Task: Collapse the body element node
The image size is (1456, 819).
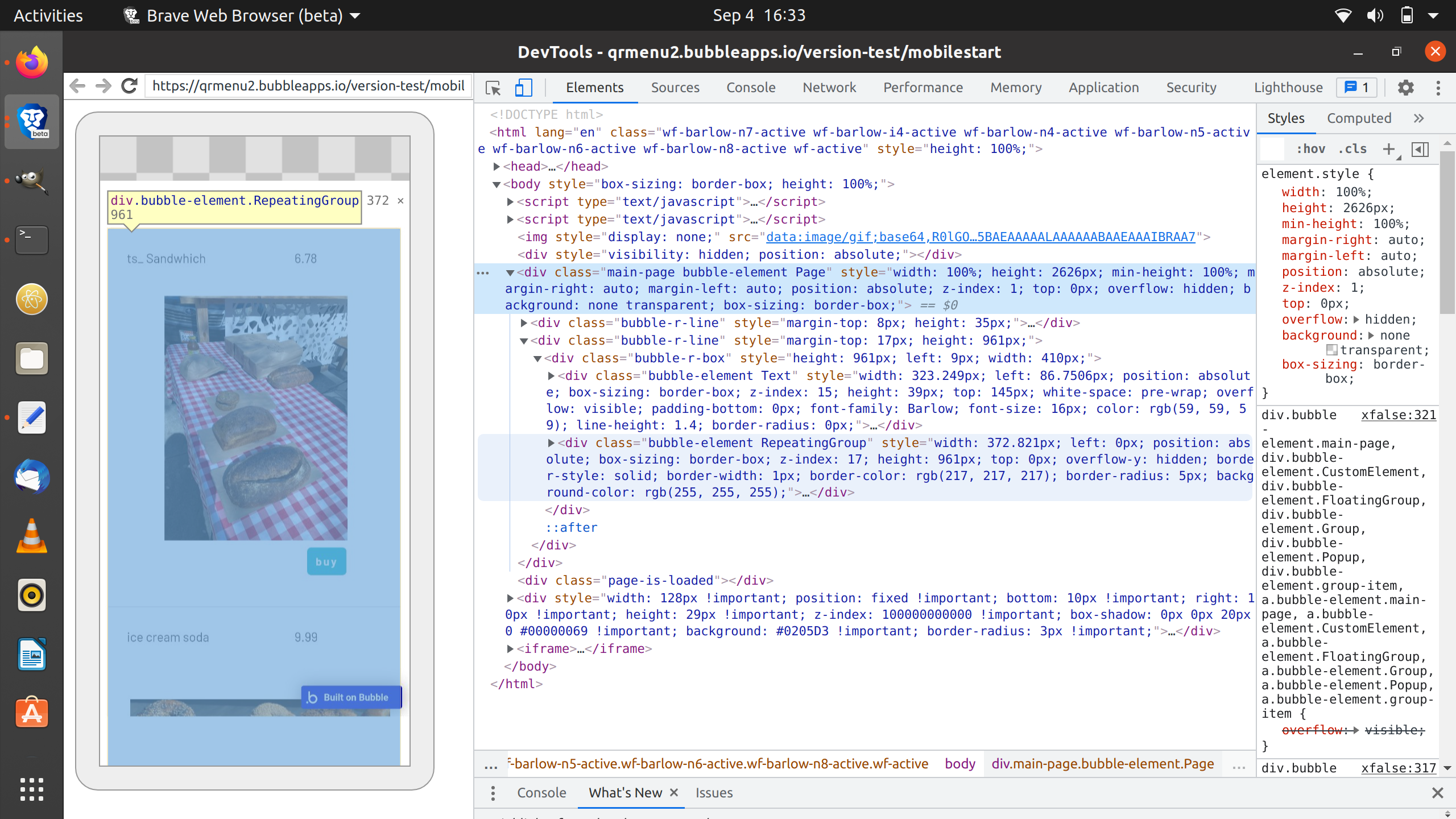Action: coord(497,184)
